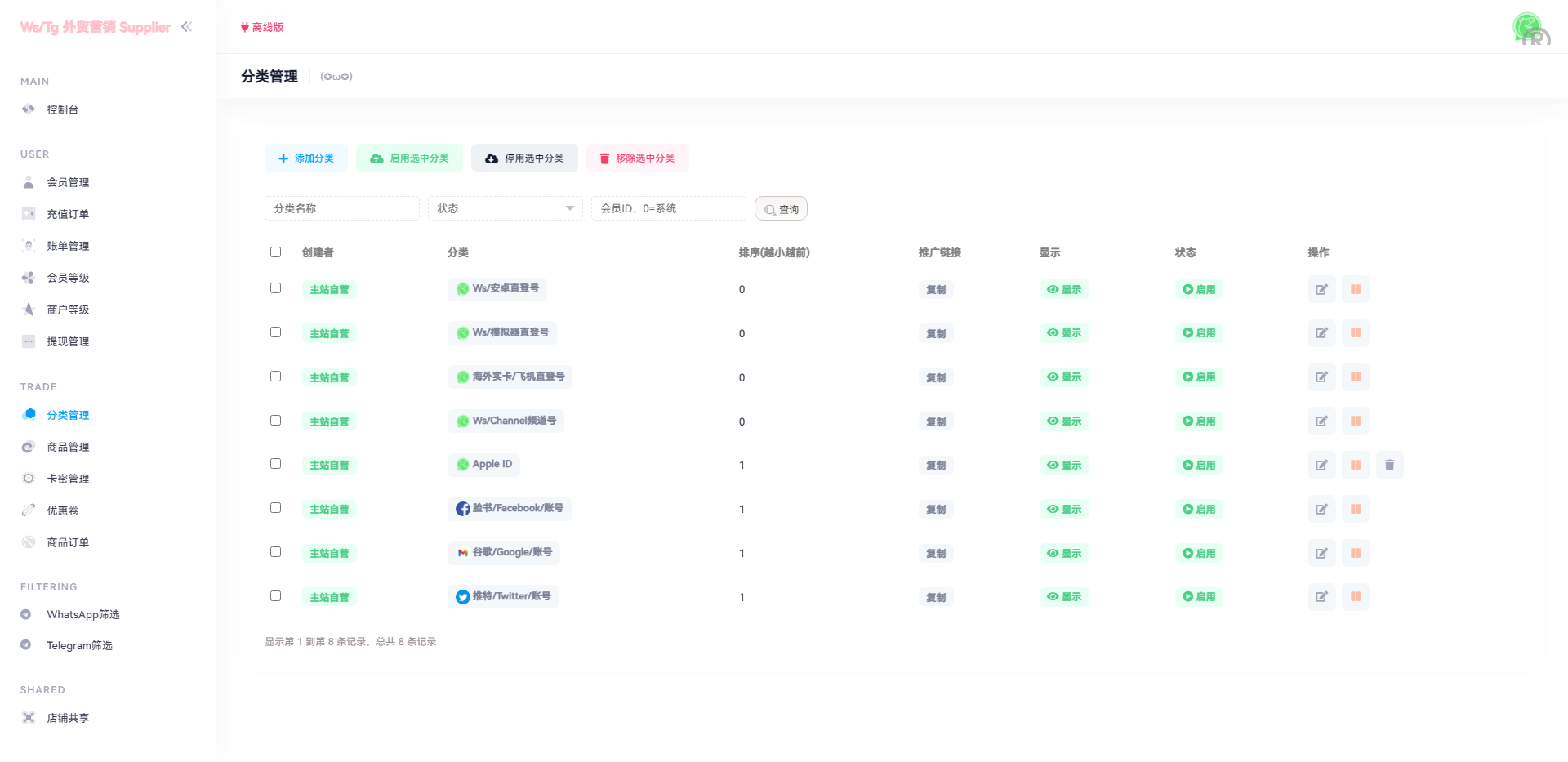The height and width of the screenshot is (762, 1568).
Task: Disable the 推特/Twitter/账号 enabled status
Action: click(x=1198, y=596)
